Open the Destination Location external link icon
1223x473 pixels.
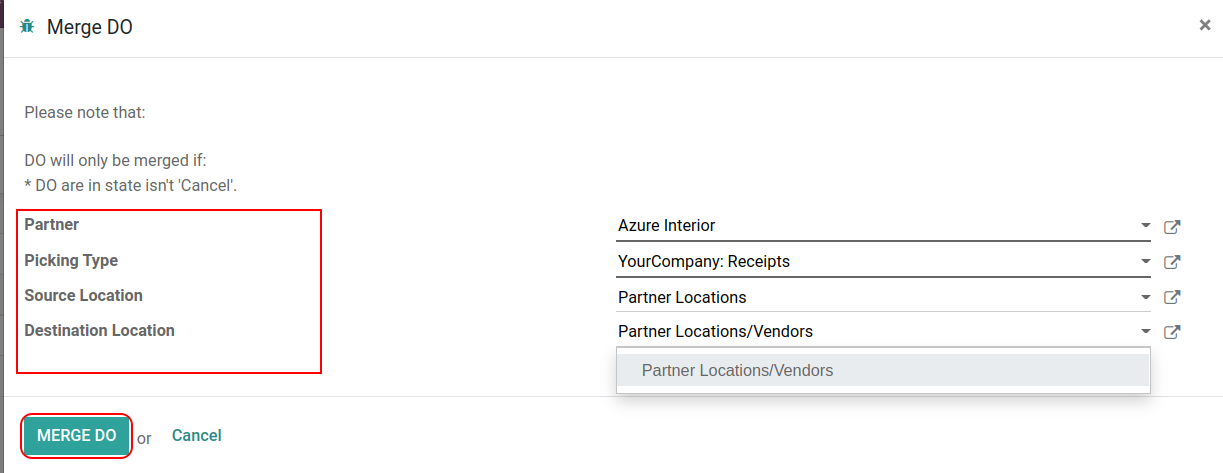(1172, 332)
